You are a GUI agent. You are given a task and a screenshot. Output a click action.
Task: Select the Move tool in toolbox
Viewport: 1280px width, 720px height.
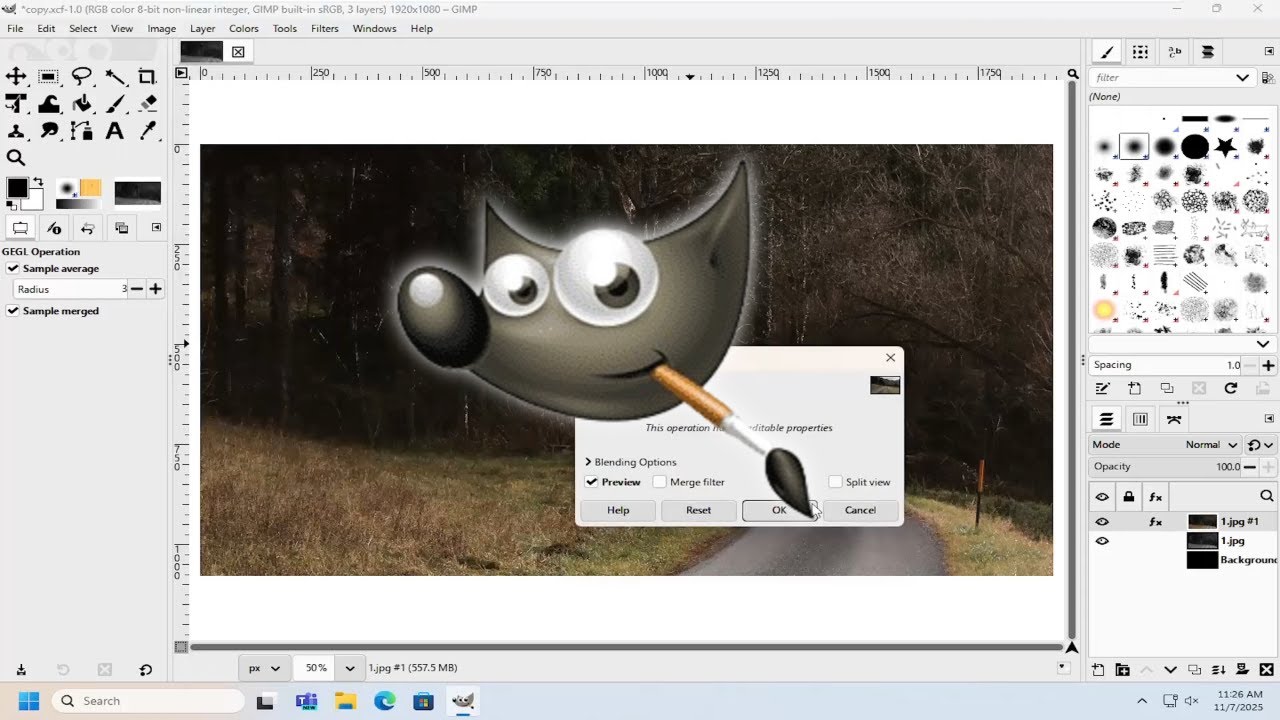[x=16, y=77]
